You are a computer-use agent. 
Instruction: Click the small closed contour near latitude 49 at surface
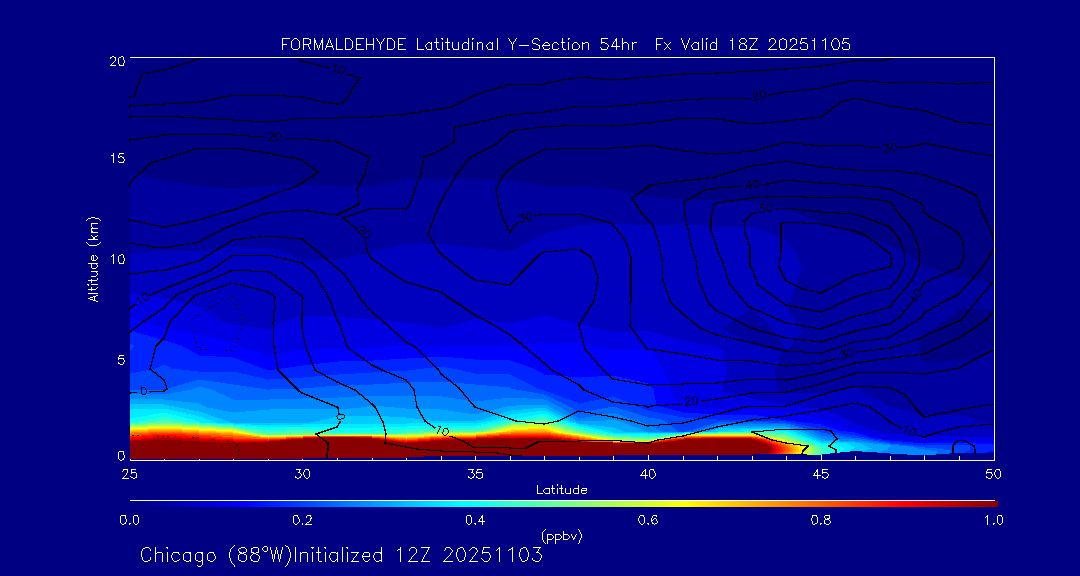tap(964, 446)
